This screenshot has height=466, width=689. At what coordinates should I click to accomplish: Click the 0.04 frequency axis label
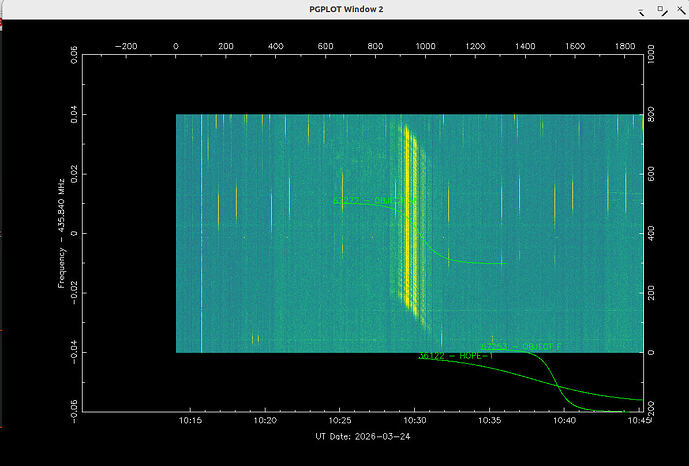tap(72, 114)
